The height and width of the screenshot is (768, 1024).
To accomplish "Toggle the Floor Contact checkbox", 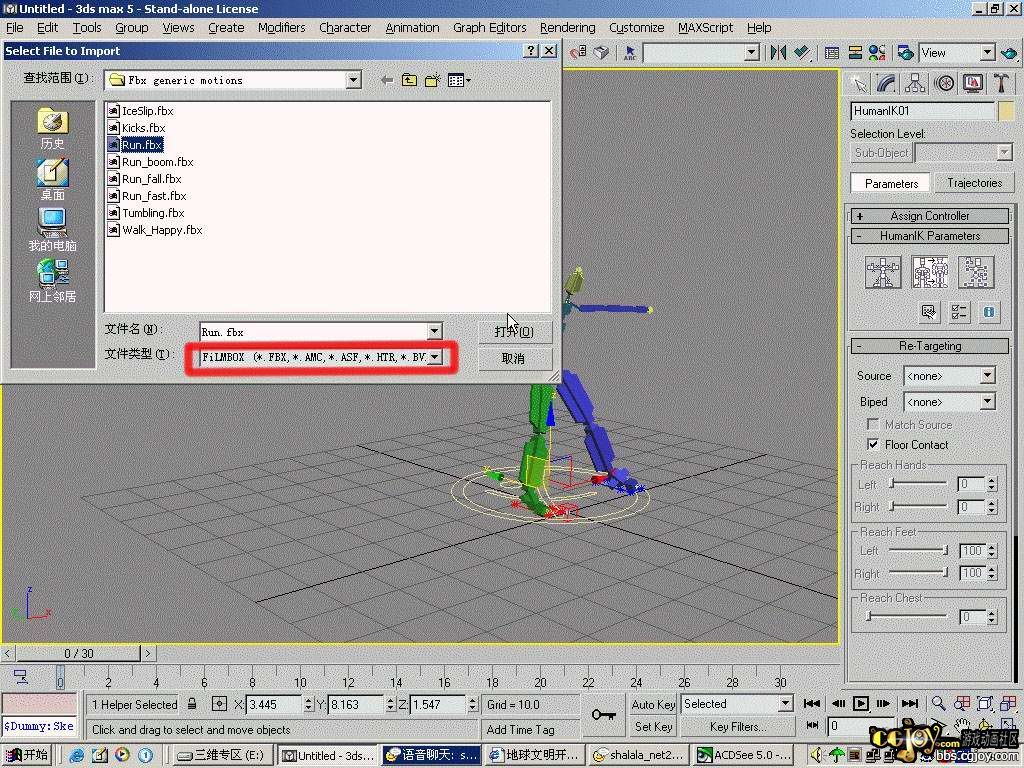I will (x=872, y=444).
